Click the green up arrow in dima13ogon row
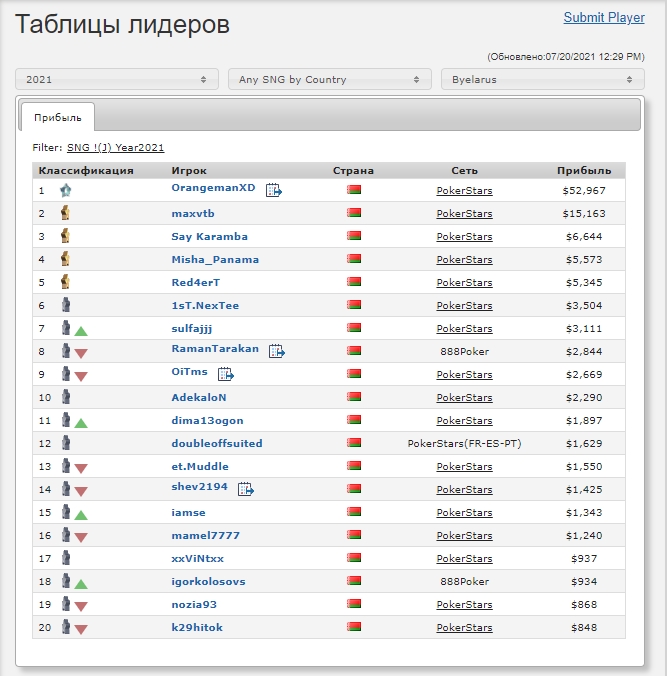Viewport: 667px width, 676px height. coord(81,423)
